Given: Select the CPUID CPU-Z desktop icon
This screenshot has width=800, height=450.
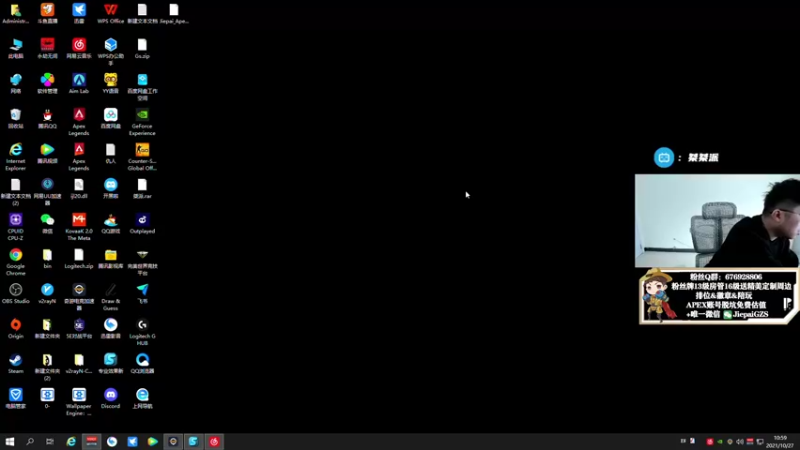Looking at the screenshot, I should [x=16, y=227].
